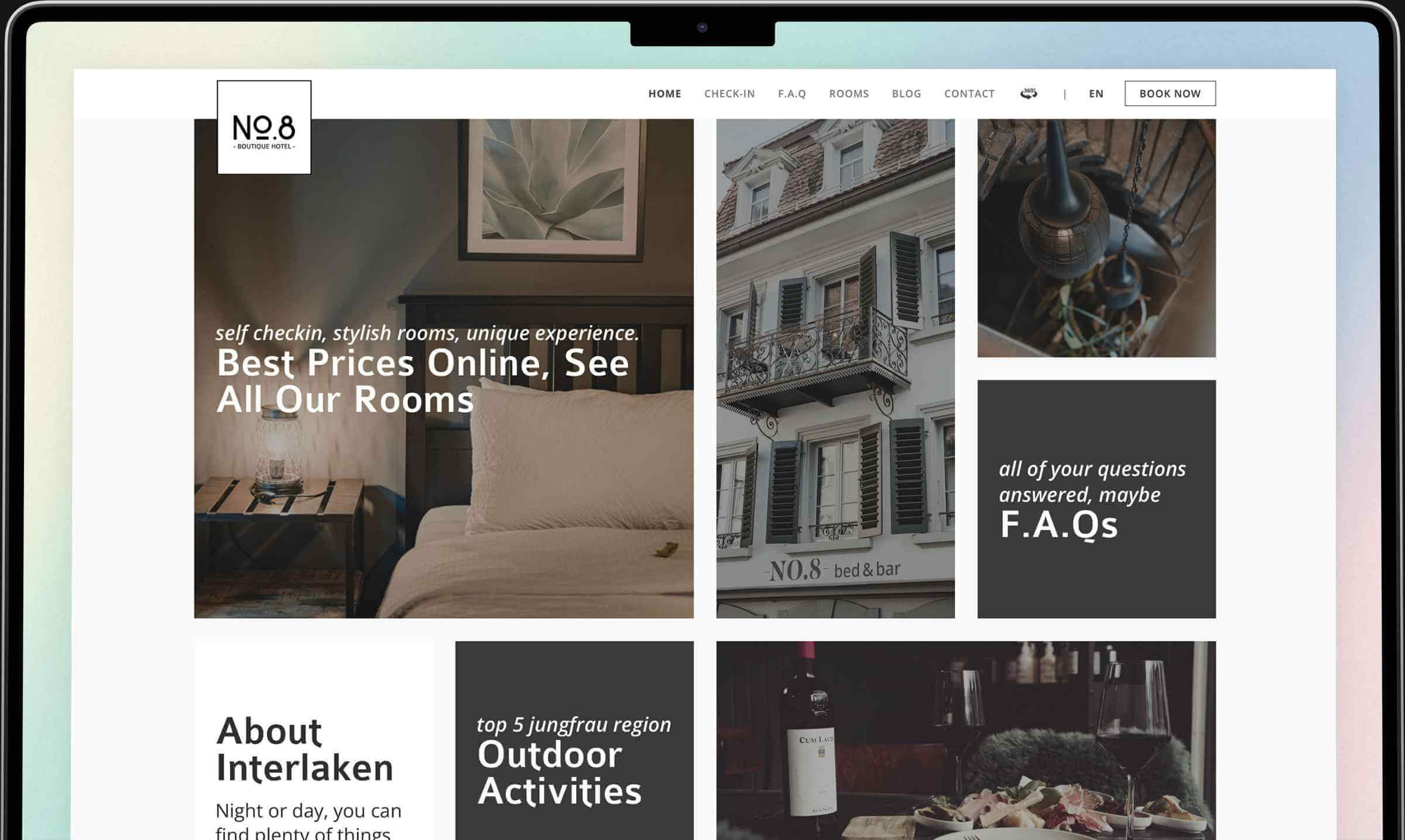Click the hanging lamps photo tile
Screen dimensions: 1405x840
point(1096,238)
